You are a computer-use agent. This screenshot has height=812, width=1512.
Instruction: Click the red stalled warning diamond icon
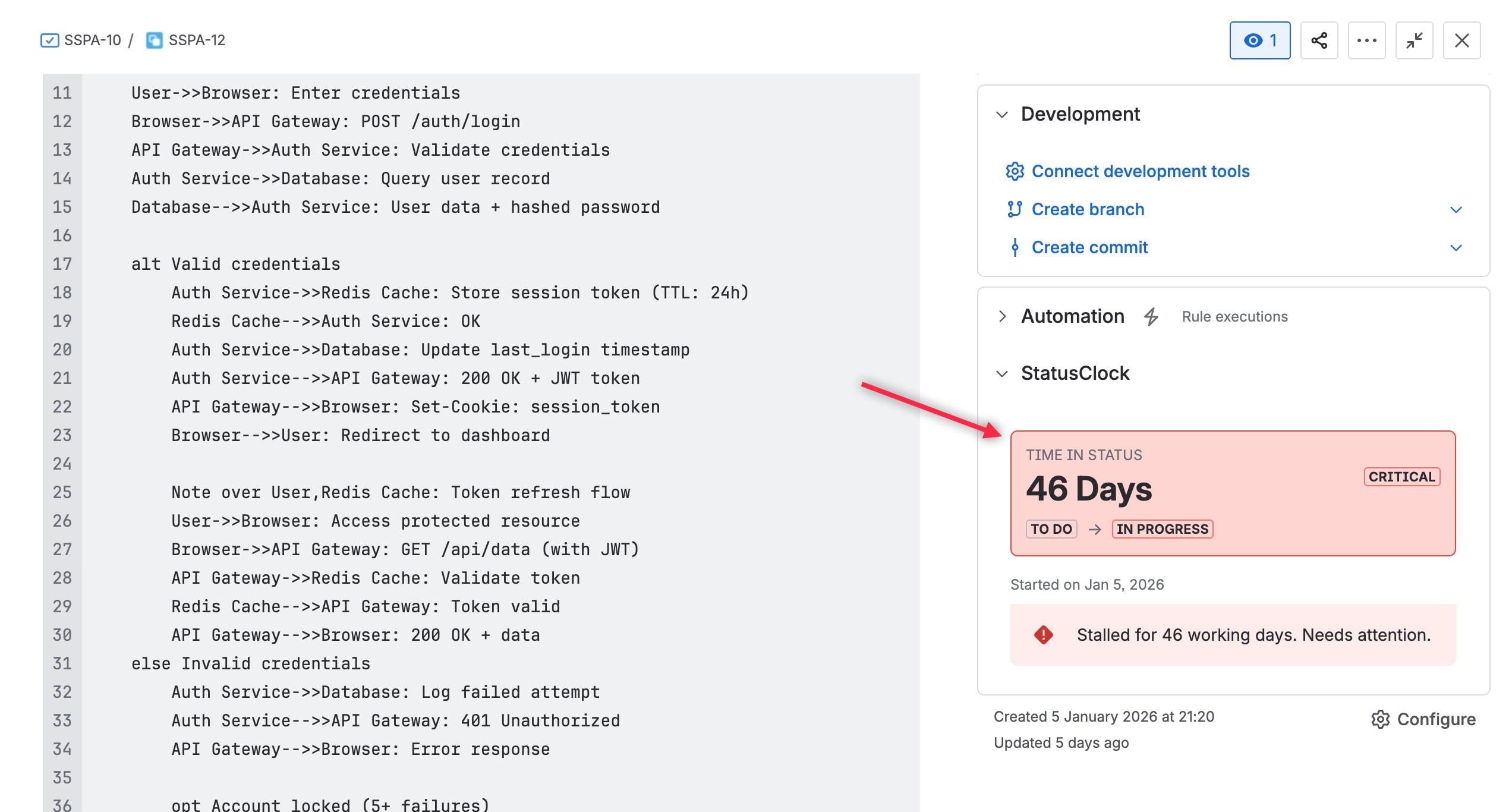click(1043, 635)
